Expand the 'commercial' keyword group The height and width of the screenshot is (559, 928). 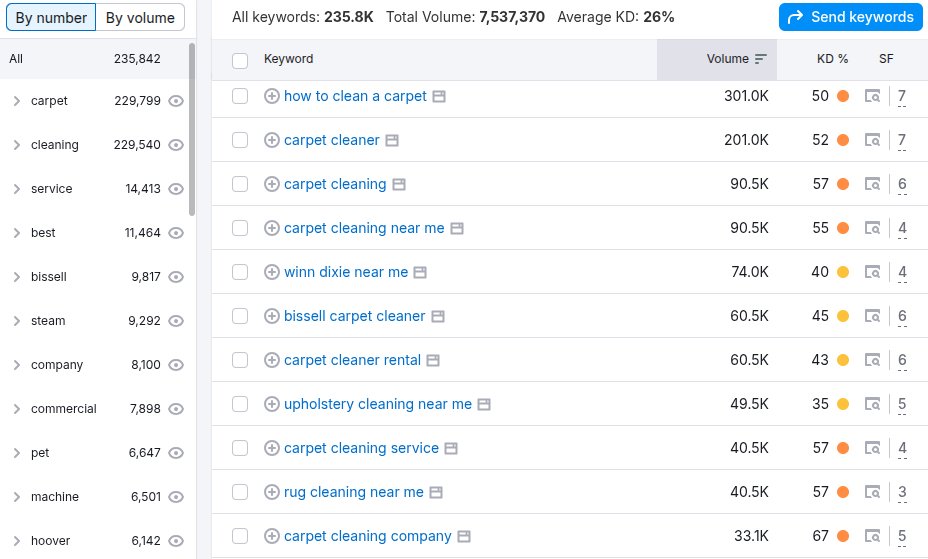(x=17, y=409)
